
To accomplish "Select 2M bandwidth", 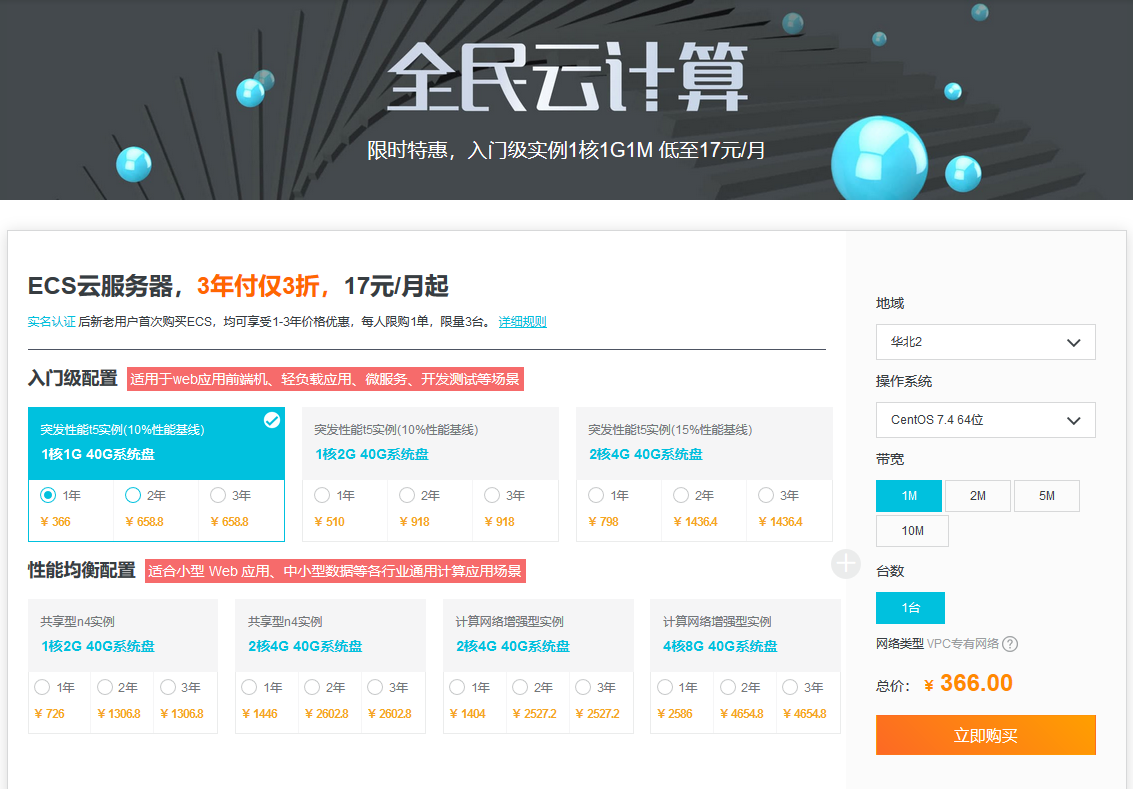I will coord(977,494).
